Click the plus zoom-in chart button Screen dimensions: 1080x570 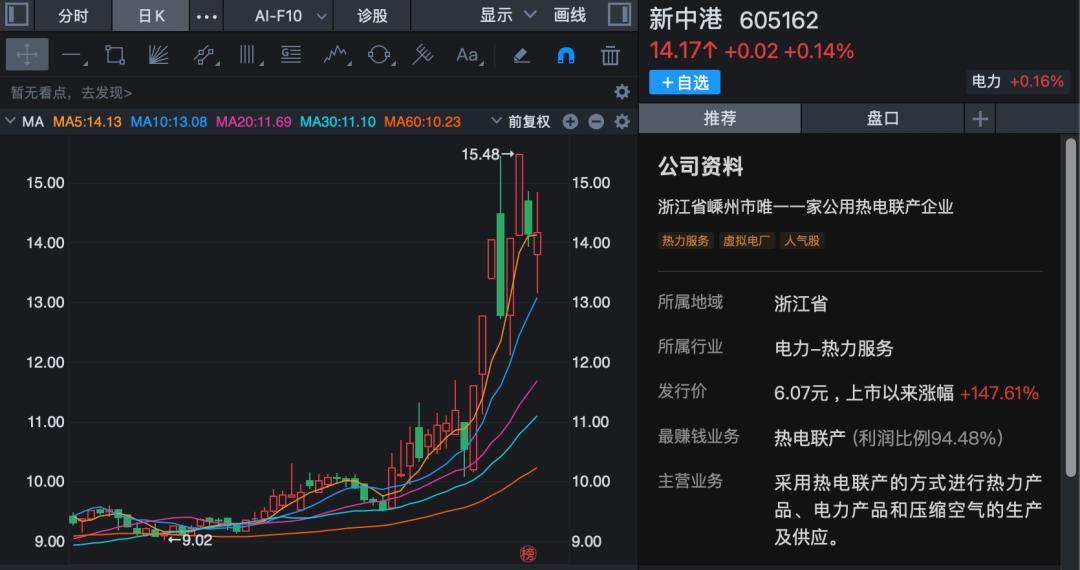(x=570, y=122)
